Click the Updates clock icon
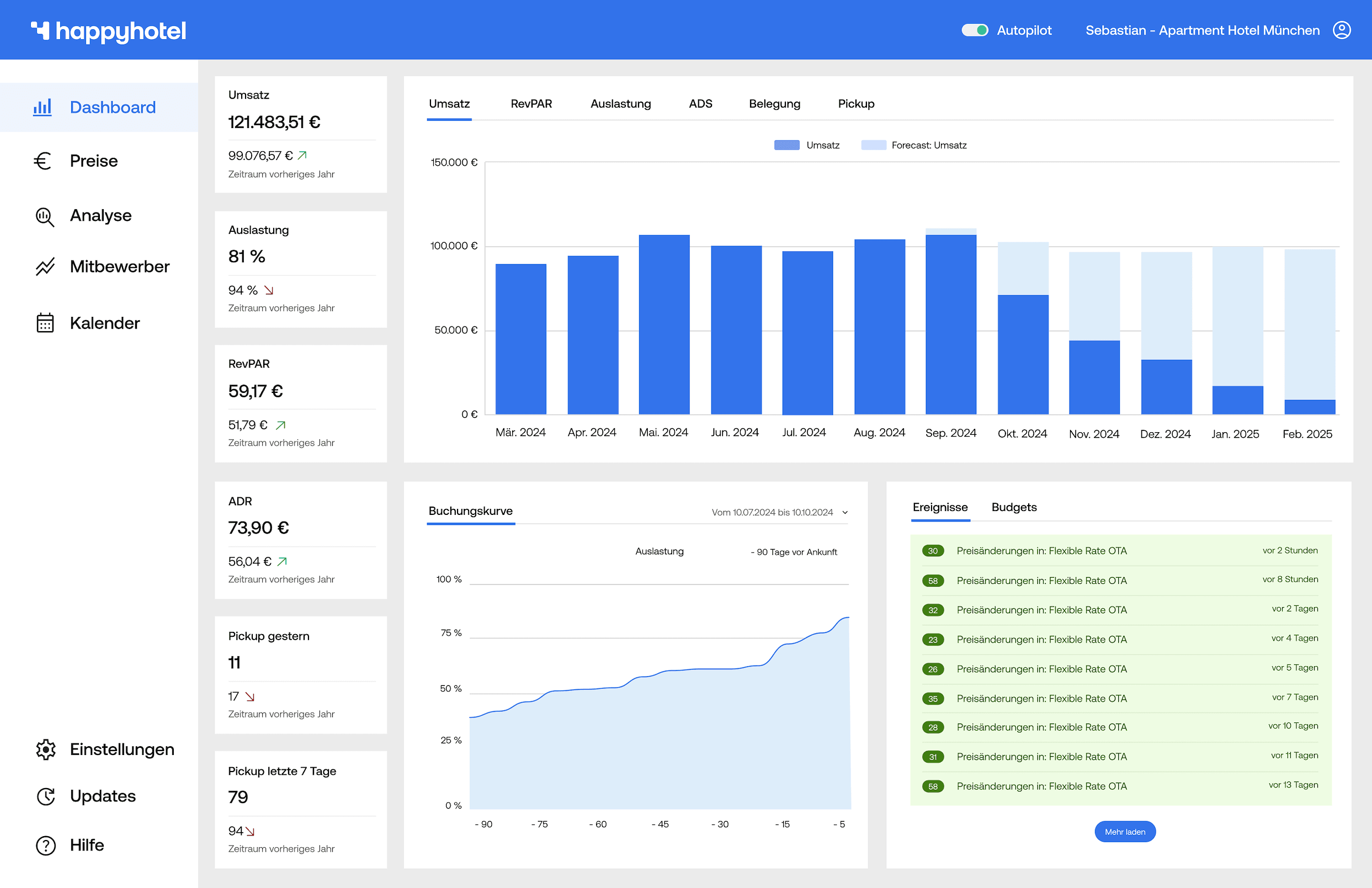 tap(46, 796)
